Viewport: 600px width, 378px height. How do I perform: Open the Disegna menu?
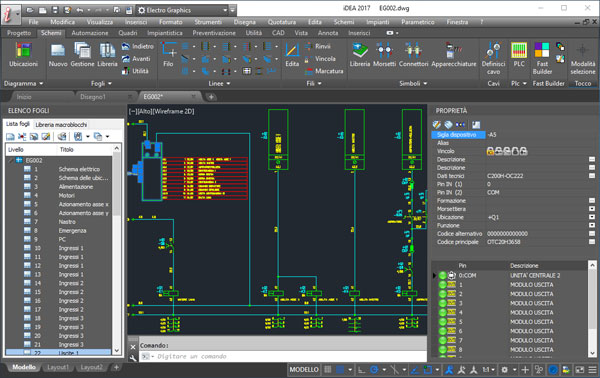(x=245, y=22)
